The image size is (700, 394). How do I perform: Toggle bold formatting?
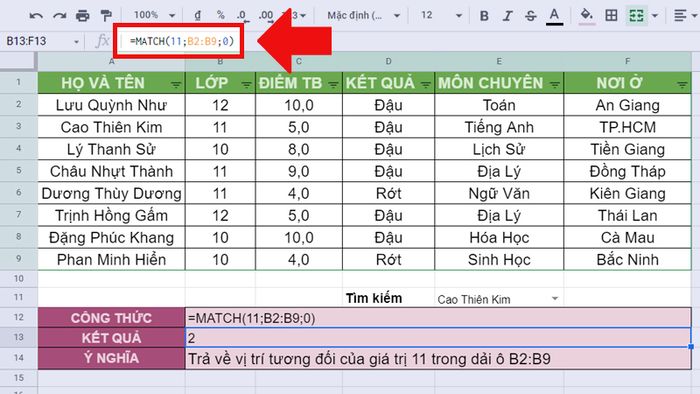[x=484, y=16]
